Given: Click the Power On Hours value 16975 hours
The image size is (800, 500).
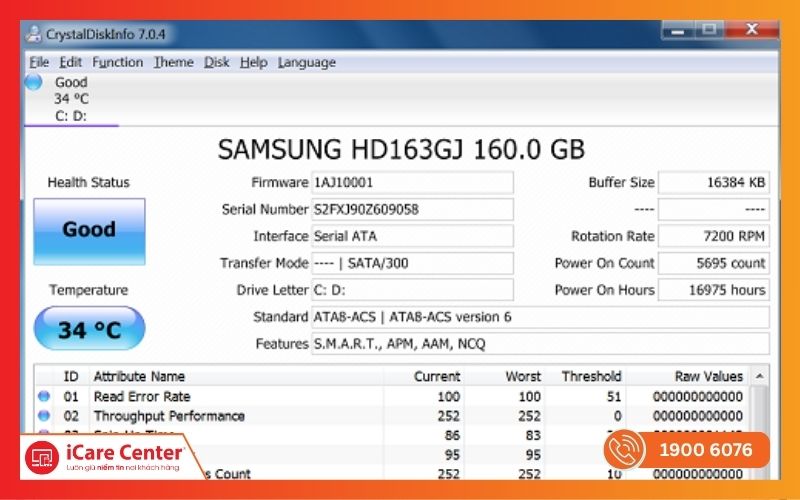Looking at the screenshot, I should pyautogui.click(x=714, y=290).
